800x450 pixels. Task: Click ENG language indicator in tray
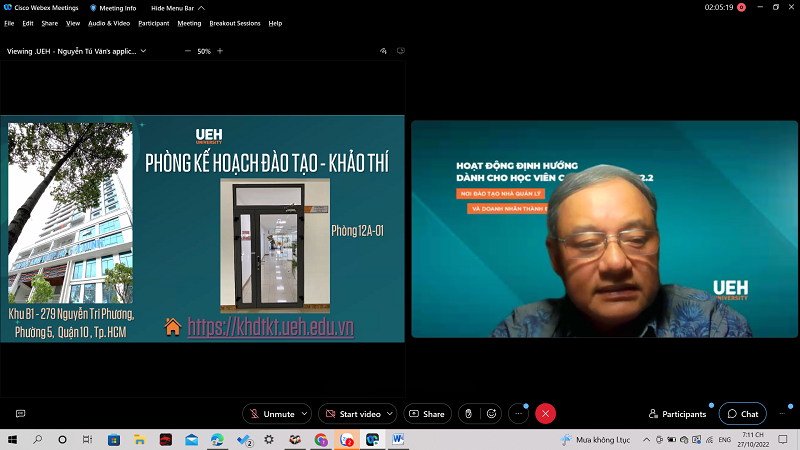click(x=724, y=440)
